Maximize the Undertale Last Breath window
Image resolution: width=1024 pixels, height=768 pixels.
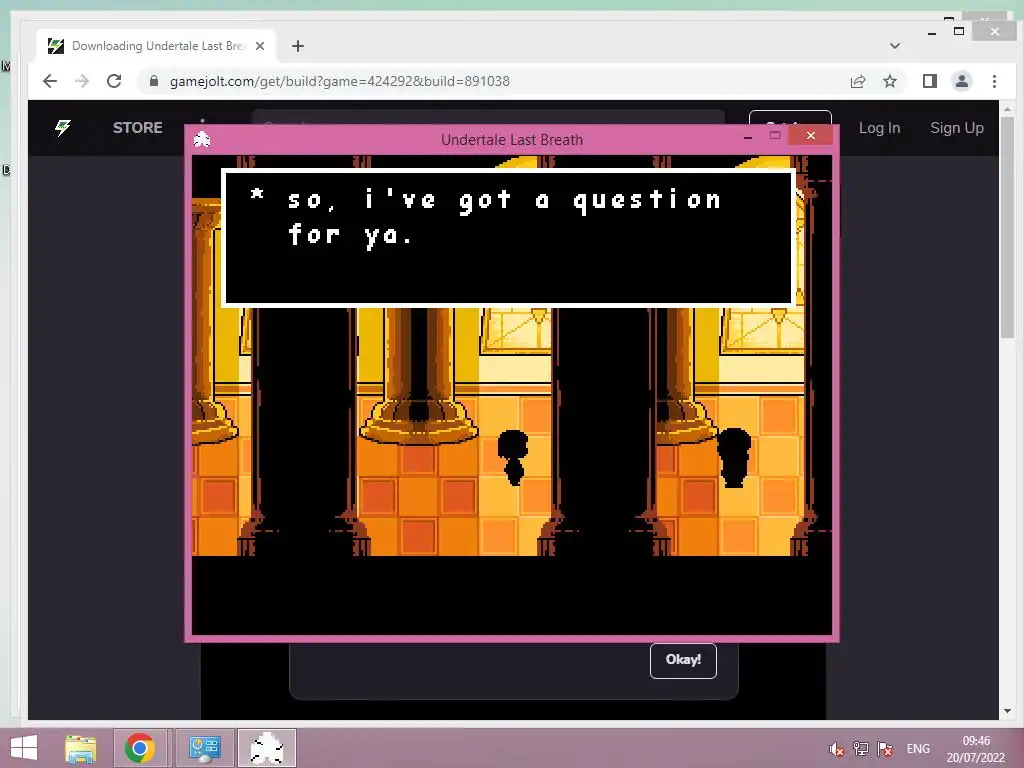(775, 136)
